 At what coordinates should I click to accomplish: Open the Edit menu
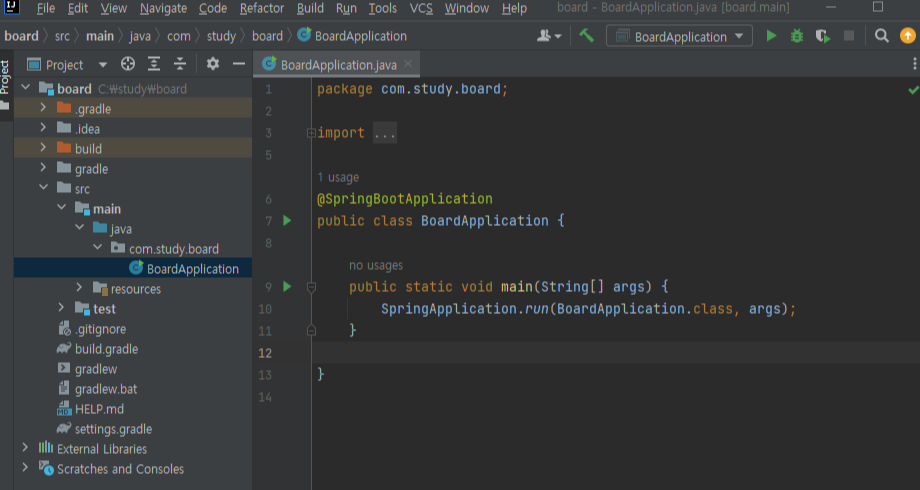77,8
